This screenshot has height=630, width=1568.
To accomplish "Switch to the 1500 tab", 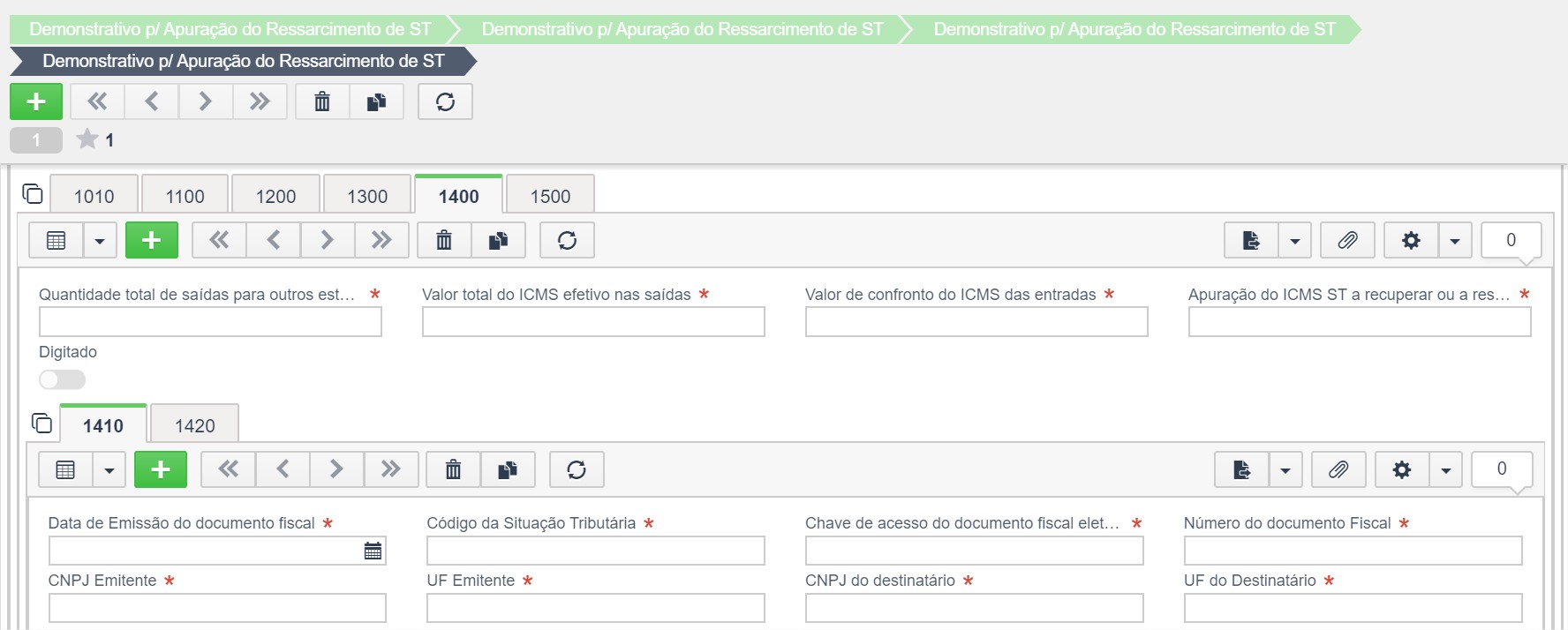I will (550, 195).
